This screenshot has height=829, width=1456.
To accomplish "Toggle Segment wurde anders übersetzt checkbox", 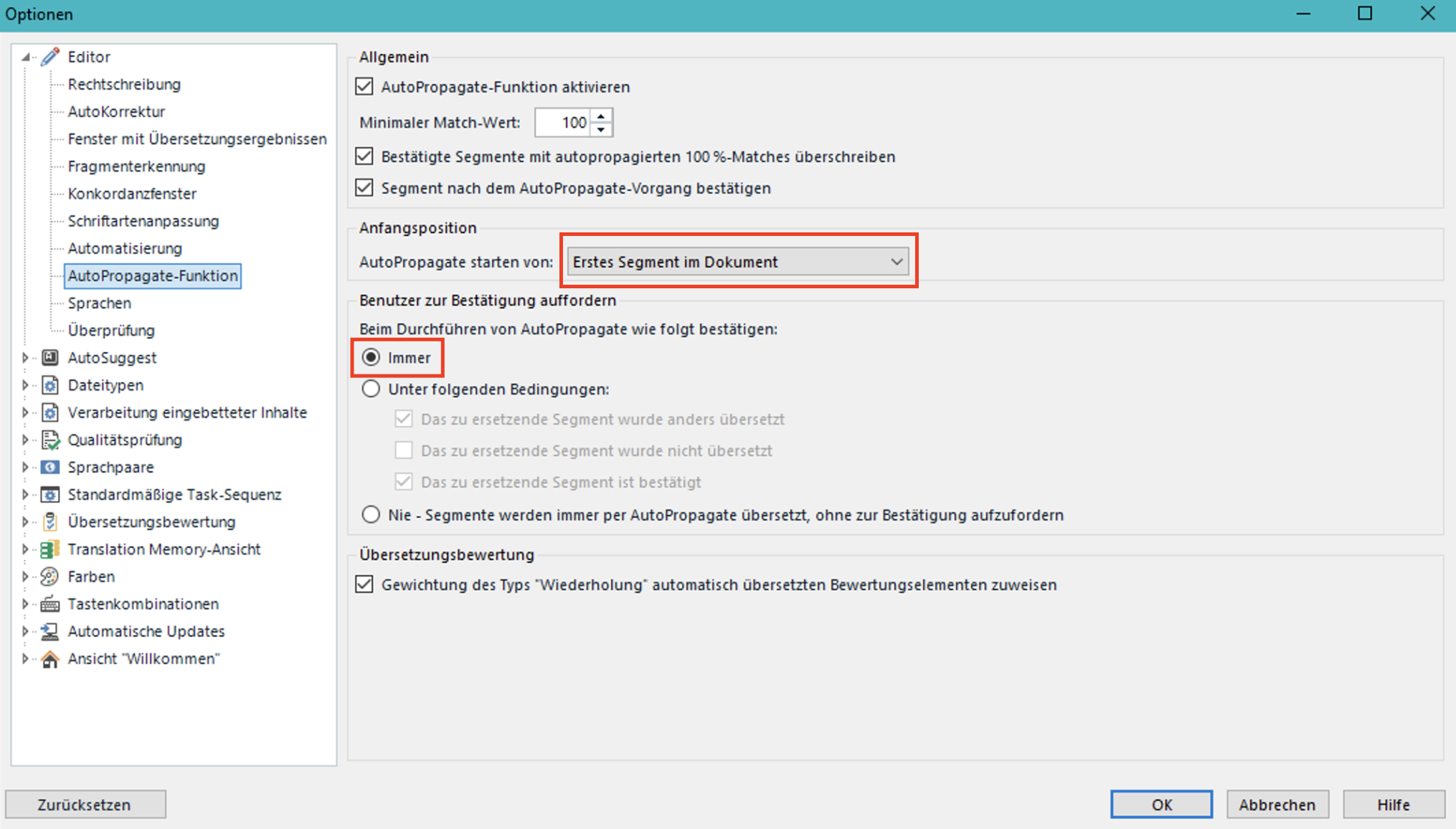I will coord(404,419).
